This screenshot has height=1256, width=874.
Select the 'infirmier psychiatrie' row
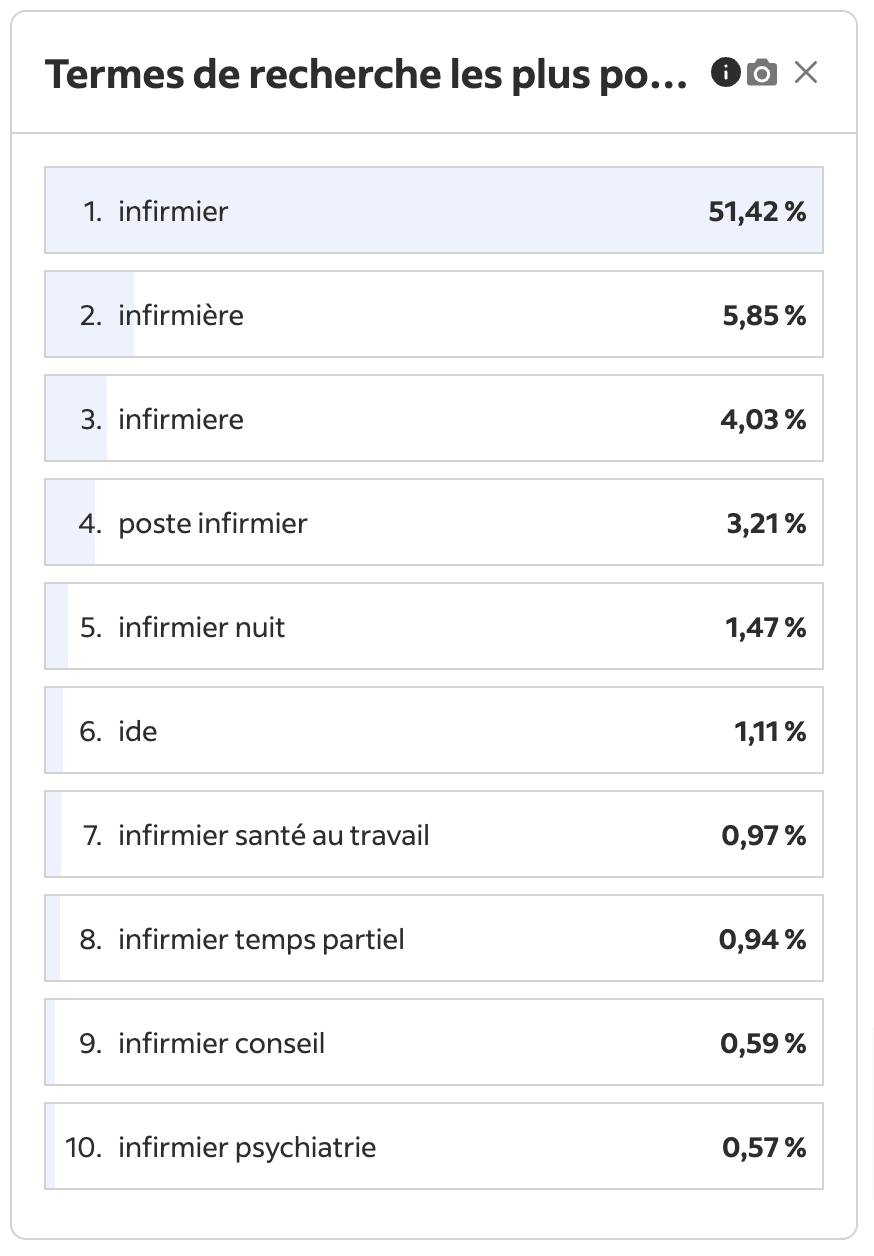pos(434,1146)
